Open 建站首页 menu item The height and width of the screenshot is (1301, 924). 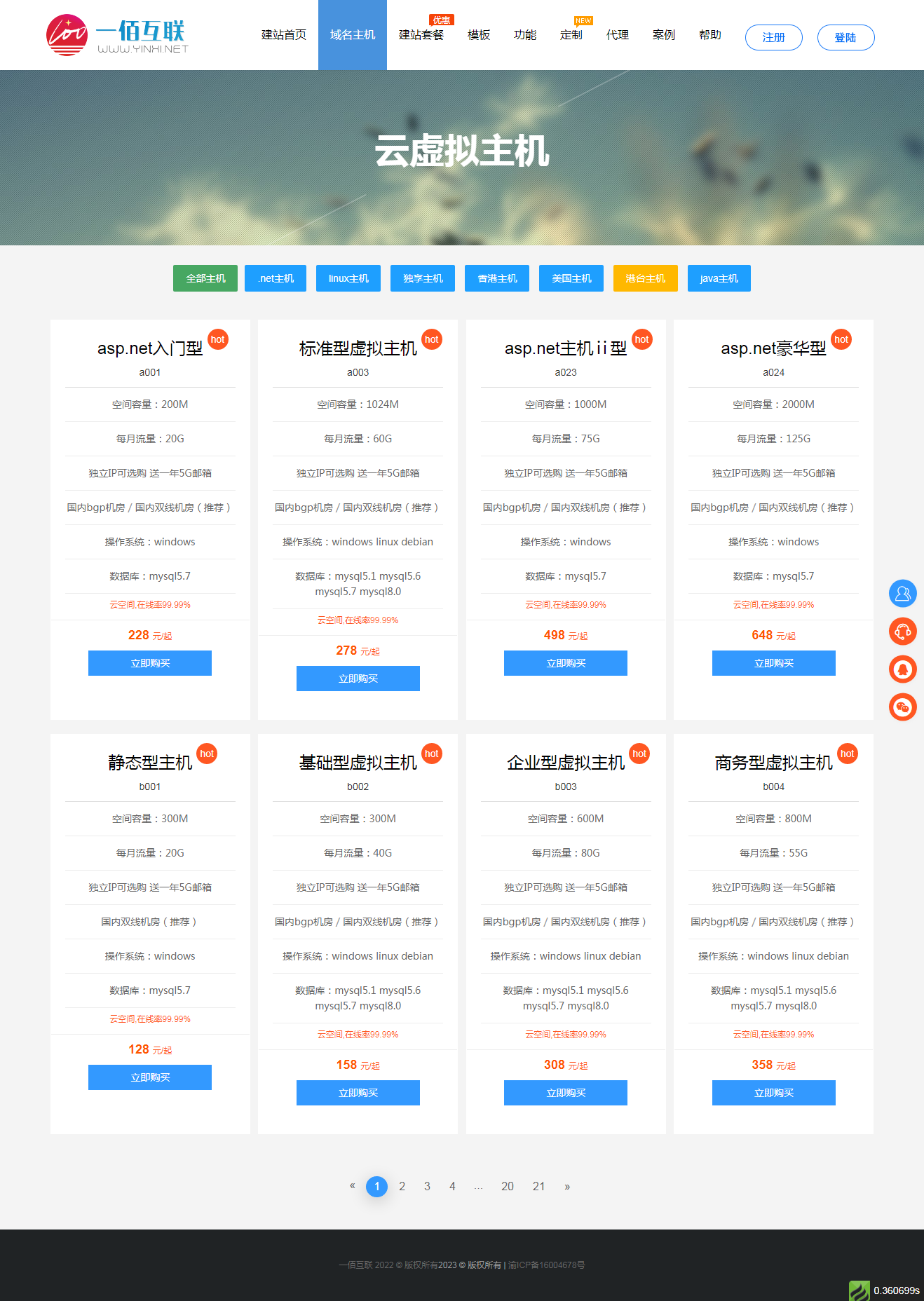tap(284, 35)
